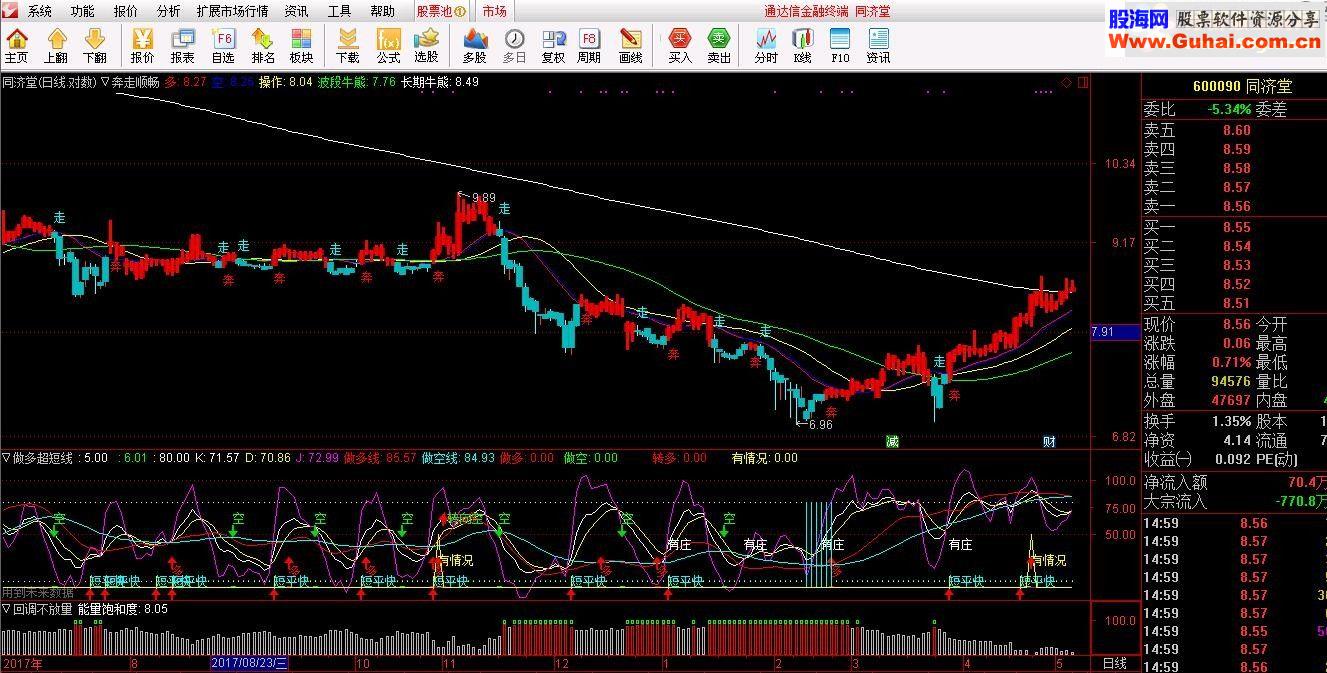Click 能量饱和度 value 8.05
Screen dimensions: 1327x673
(156, 608)
